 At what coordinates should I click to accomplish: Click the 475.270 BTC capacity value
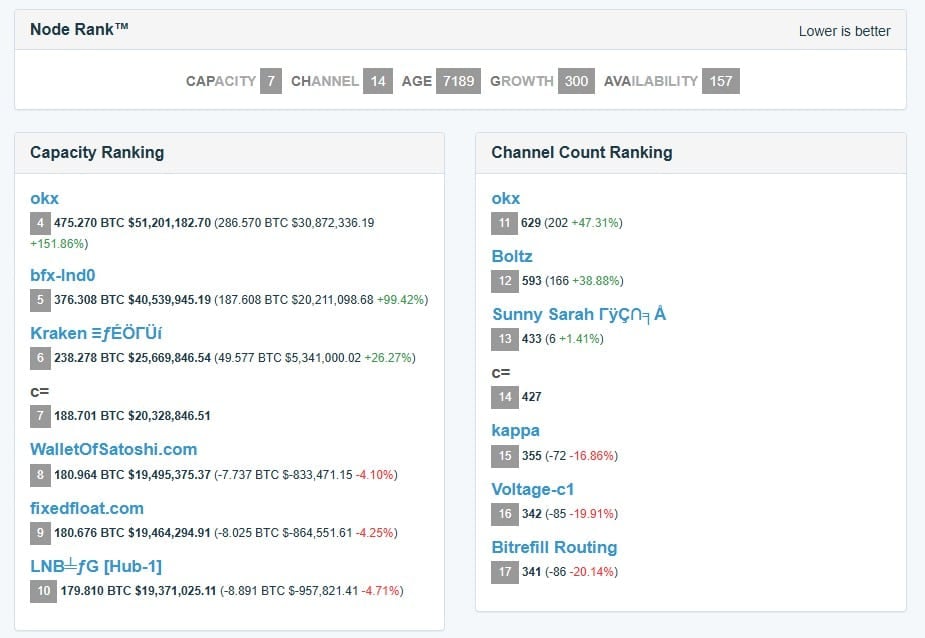tap(89, 223)
